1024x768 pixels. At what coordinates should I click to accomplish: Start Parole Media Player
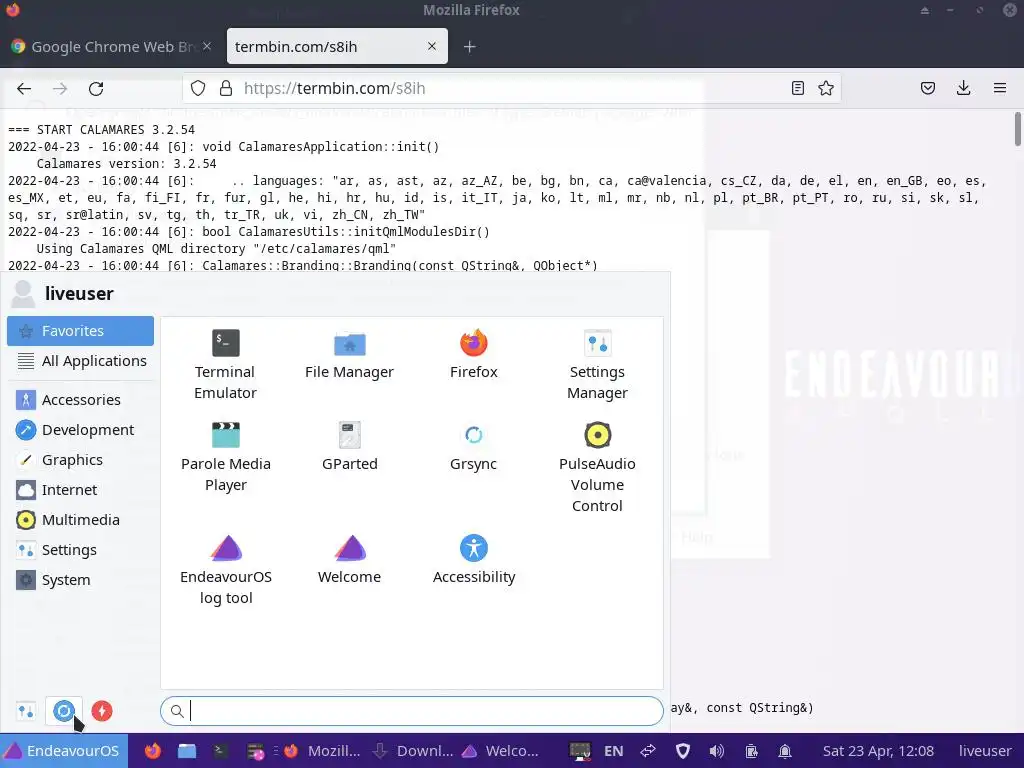[x=225, y=457]
